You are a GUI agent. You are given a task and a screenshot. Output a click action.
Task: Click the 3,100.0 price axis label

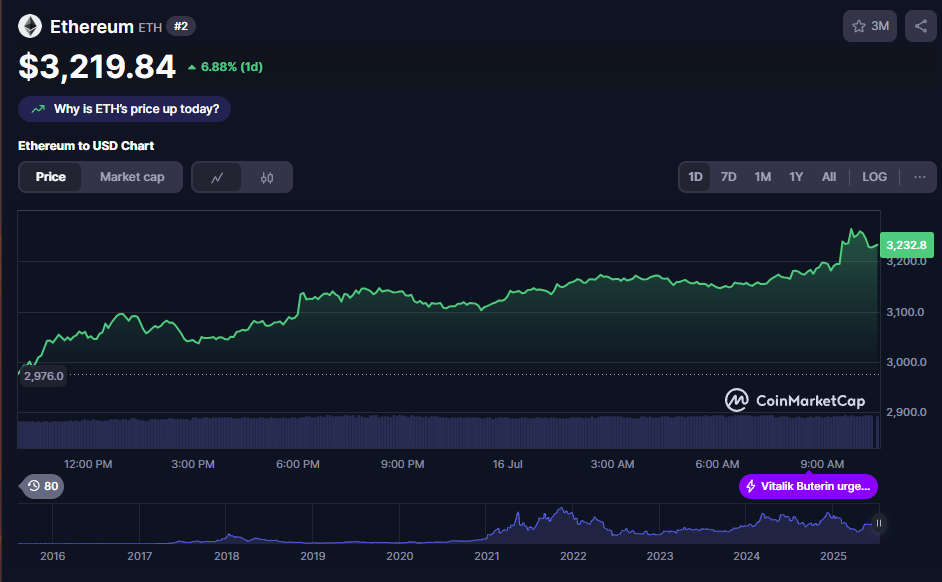click(906, 312)
